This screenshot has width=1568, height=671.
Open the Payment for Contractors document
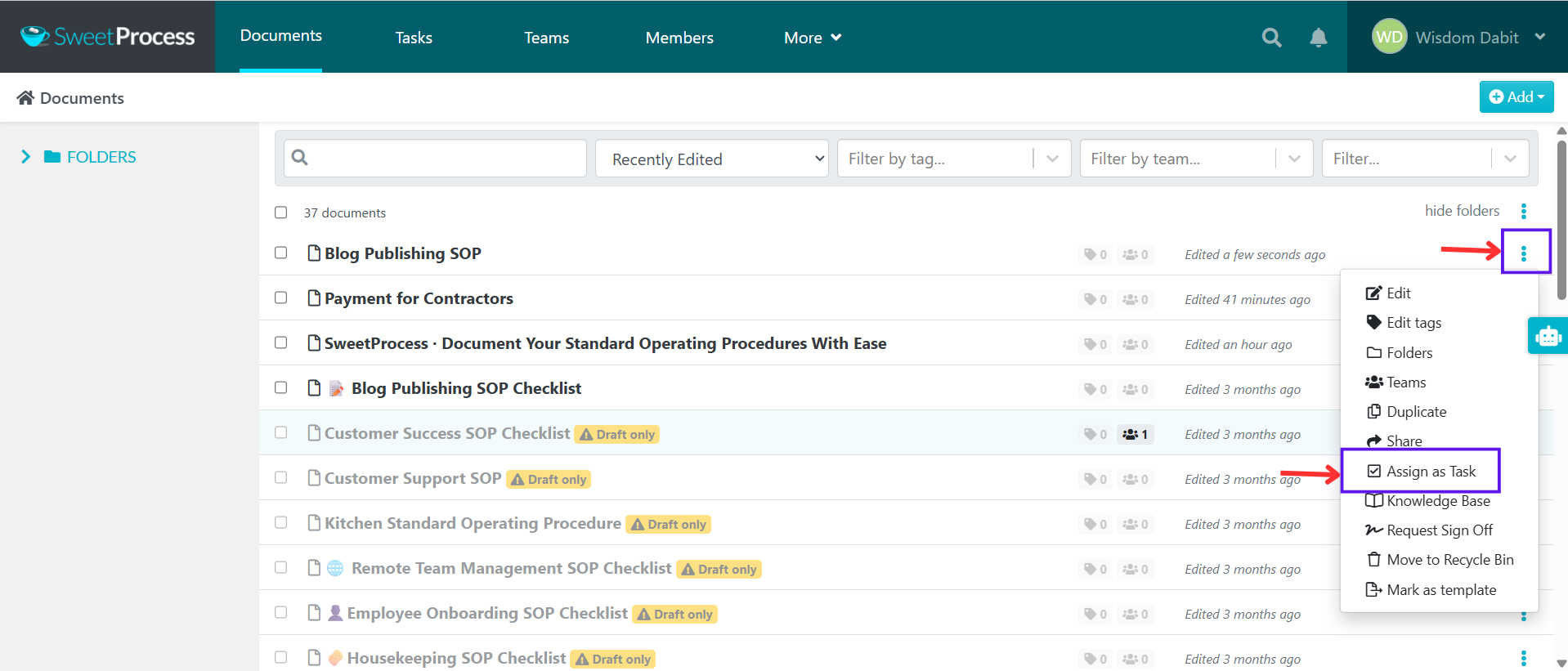(419, 298)
